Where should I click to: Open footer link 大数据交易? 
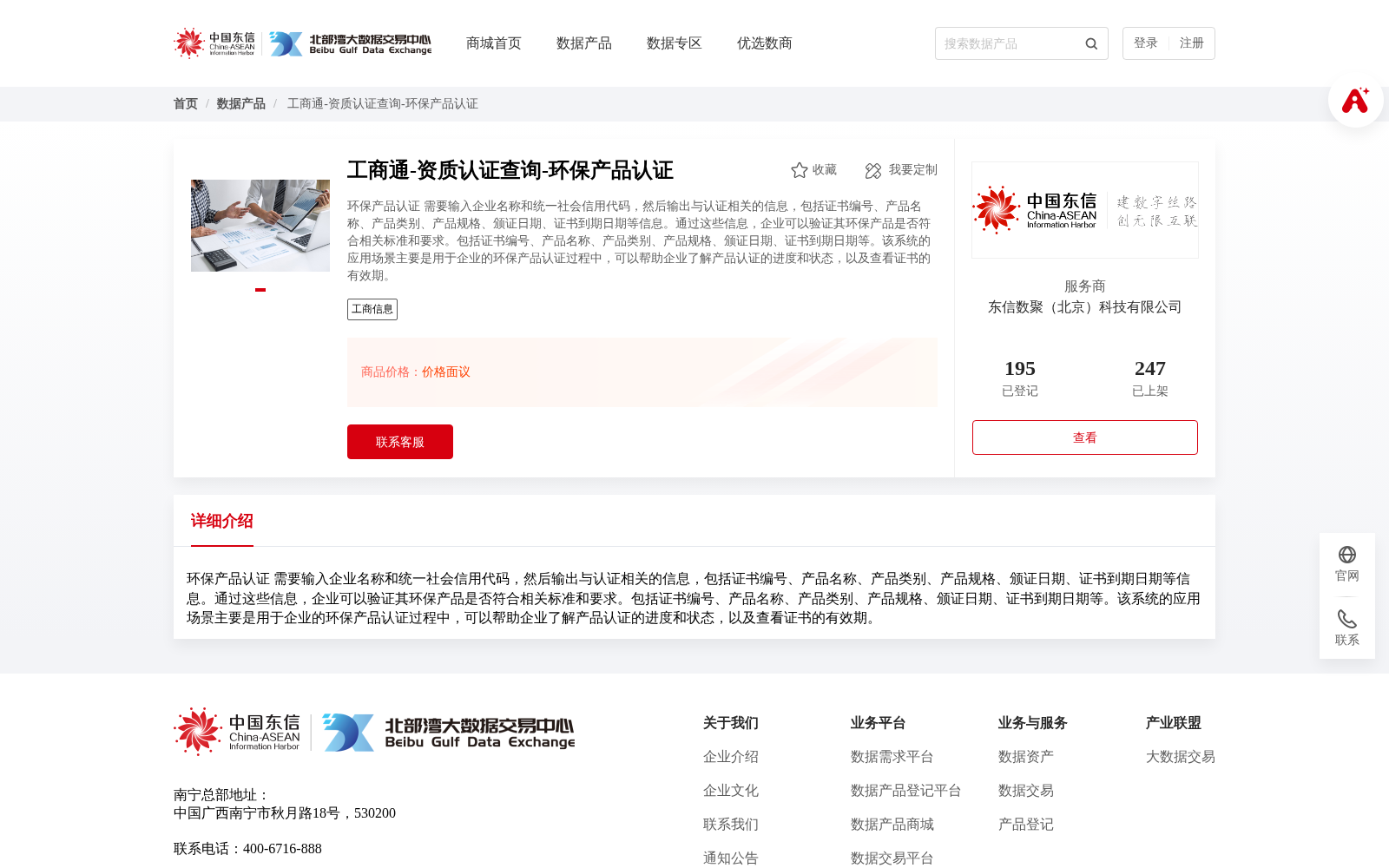[x=1181, y=757]
